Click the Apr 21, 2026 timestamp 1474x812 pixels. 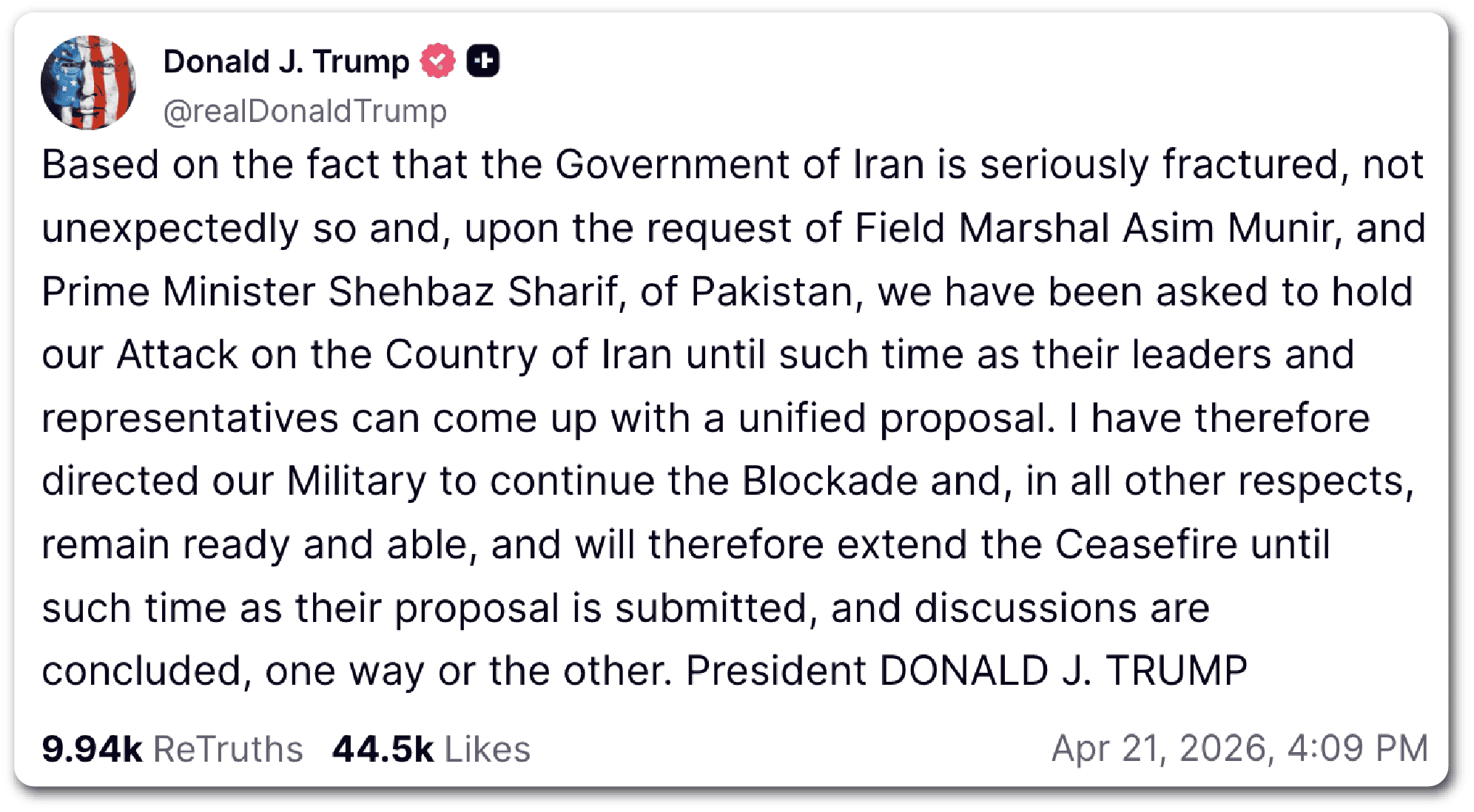click(1239, 748)
